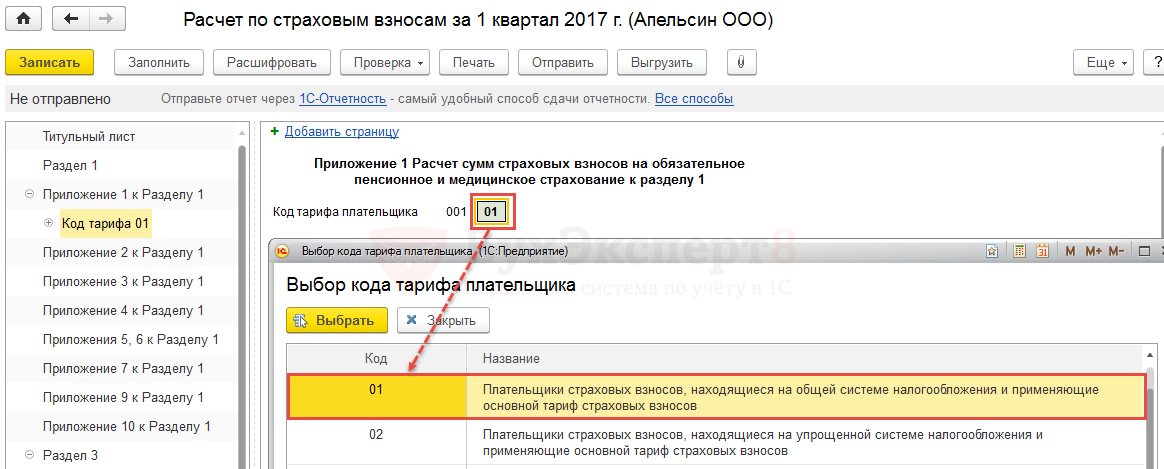Open the Проверка dropdown menu
The image size is (1164, 469).
tap(389, 62)
